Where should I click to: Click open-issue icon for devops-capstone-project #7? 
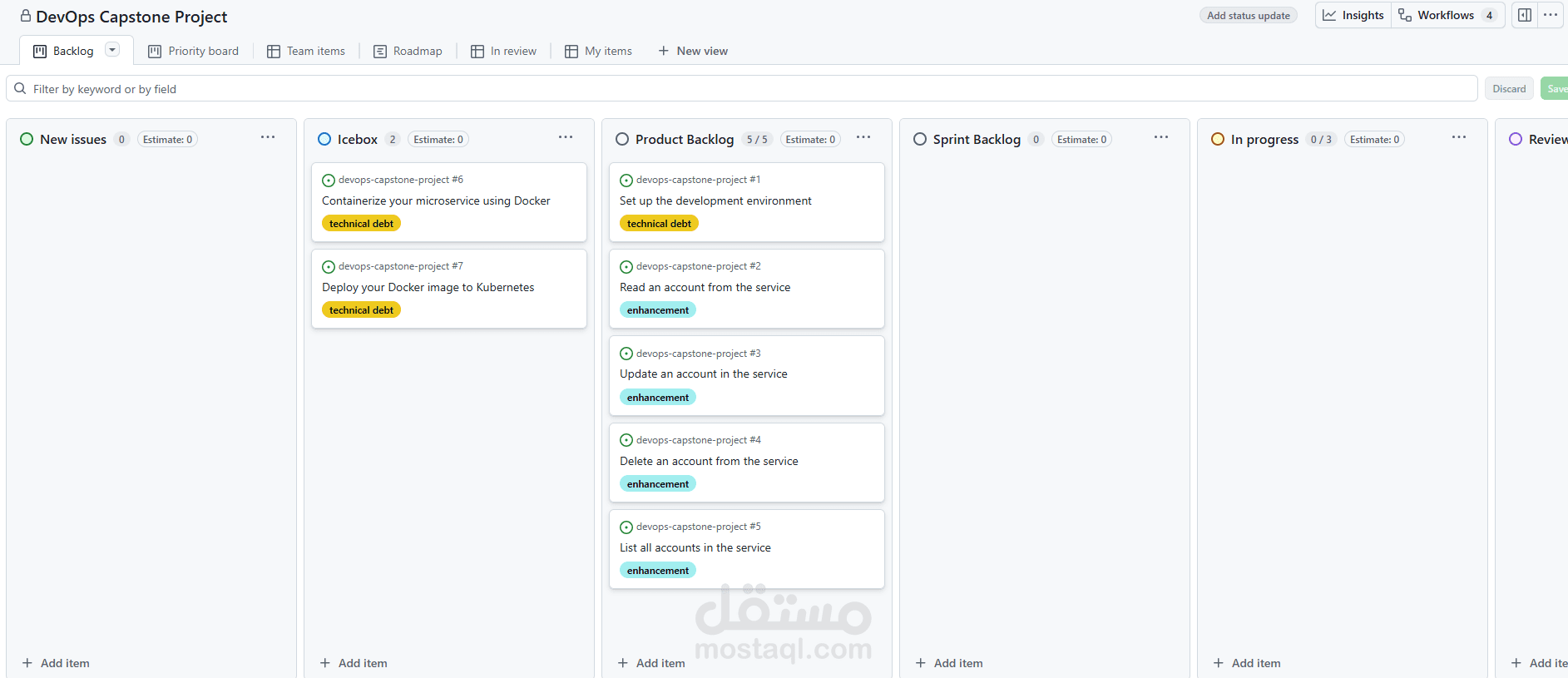pyautogui.click(x=329, y=267)
